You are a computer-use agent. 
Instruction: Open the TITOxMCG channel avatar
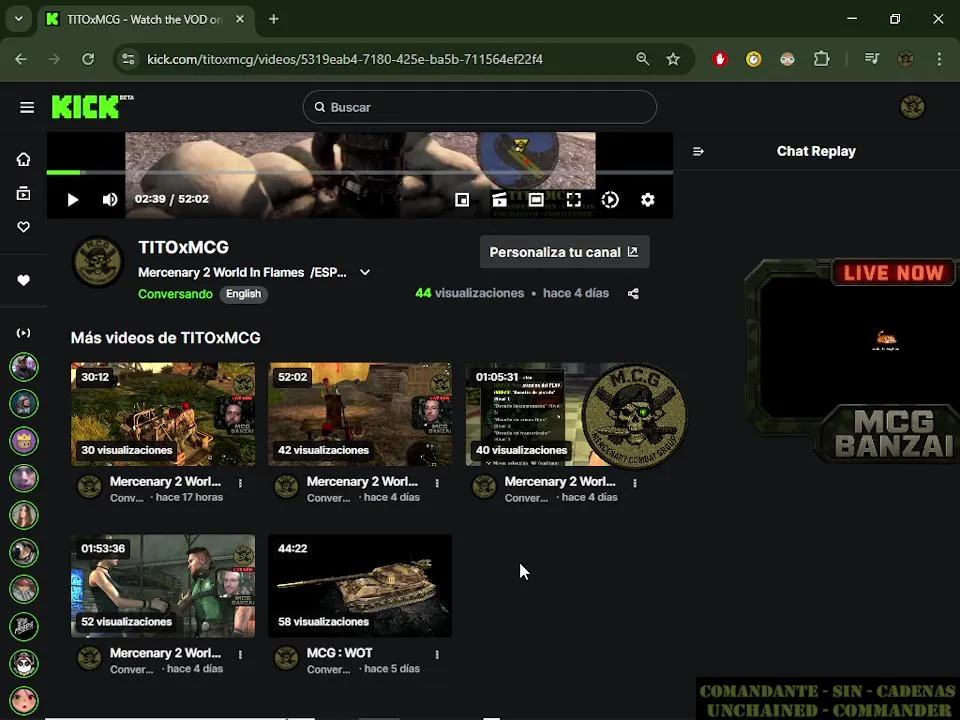tap(98, 261)
